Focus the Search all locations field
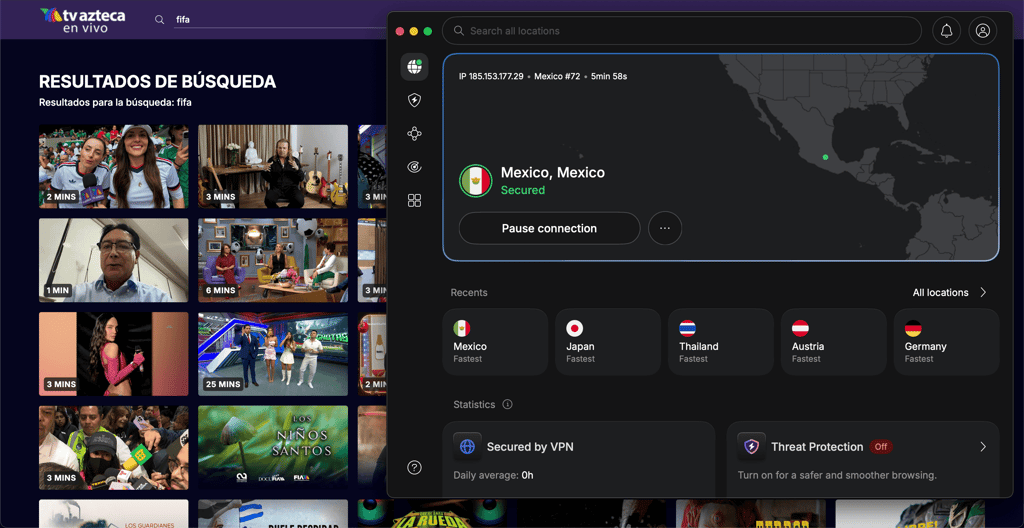The image size is (1024, 528). (x=682, y=31)
